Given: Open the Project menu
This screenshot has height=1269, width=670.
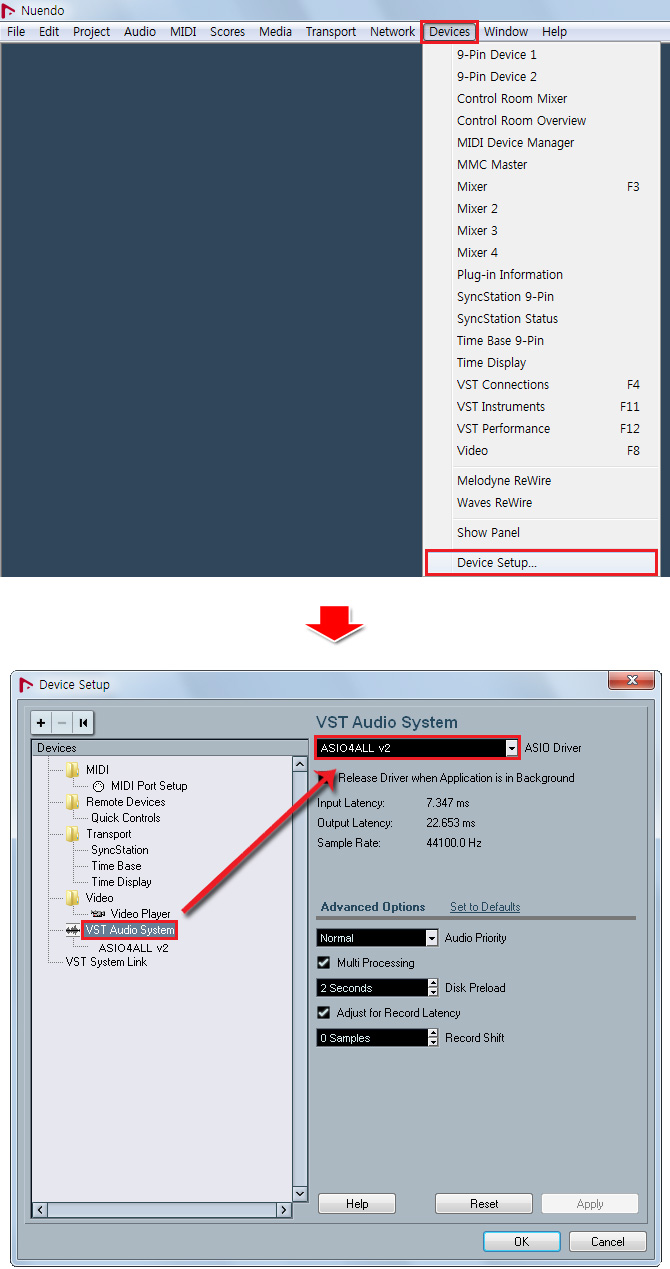Looking at the screenshot, I should click(x=92, y=32).
